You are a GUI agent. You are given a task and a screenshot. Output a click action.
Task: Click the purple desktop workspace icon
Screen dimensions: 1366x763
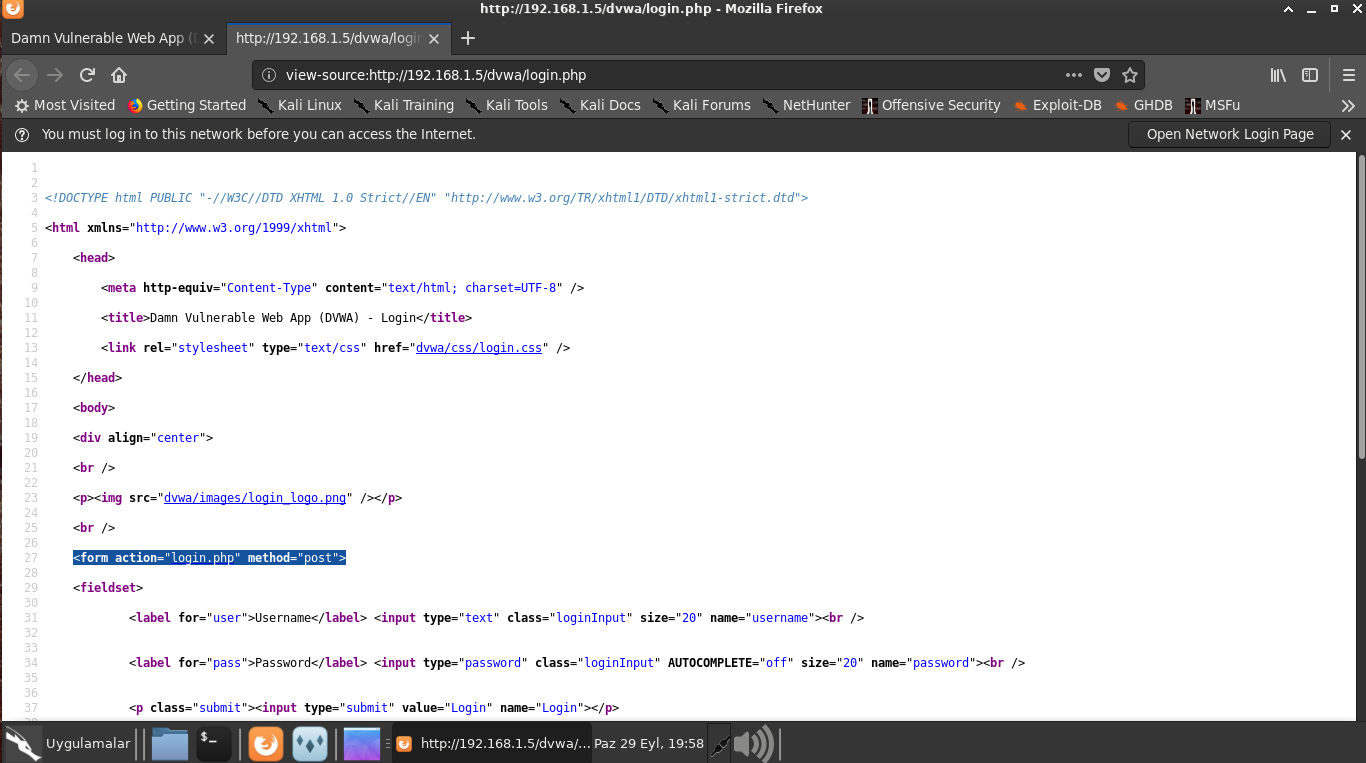coord(362,744)
